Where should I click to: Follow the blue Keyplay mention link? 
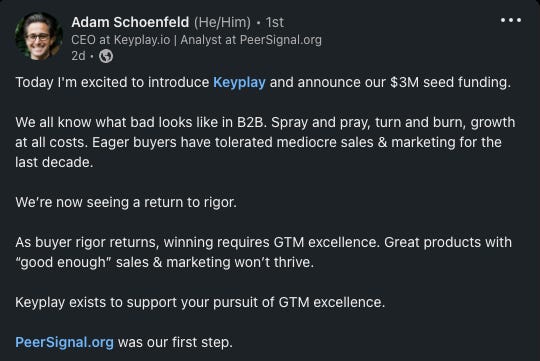[x=239, y=83]
